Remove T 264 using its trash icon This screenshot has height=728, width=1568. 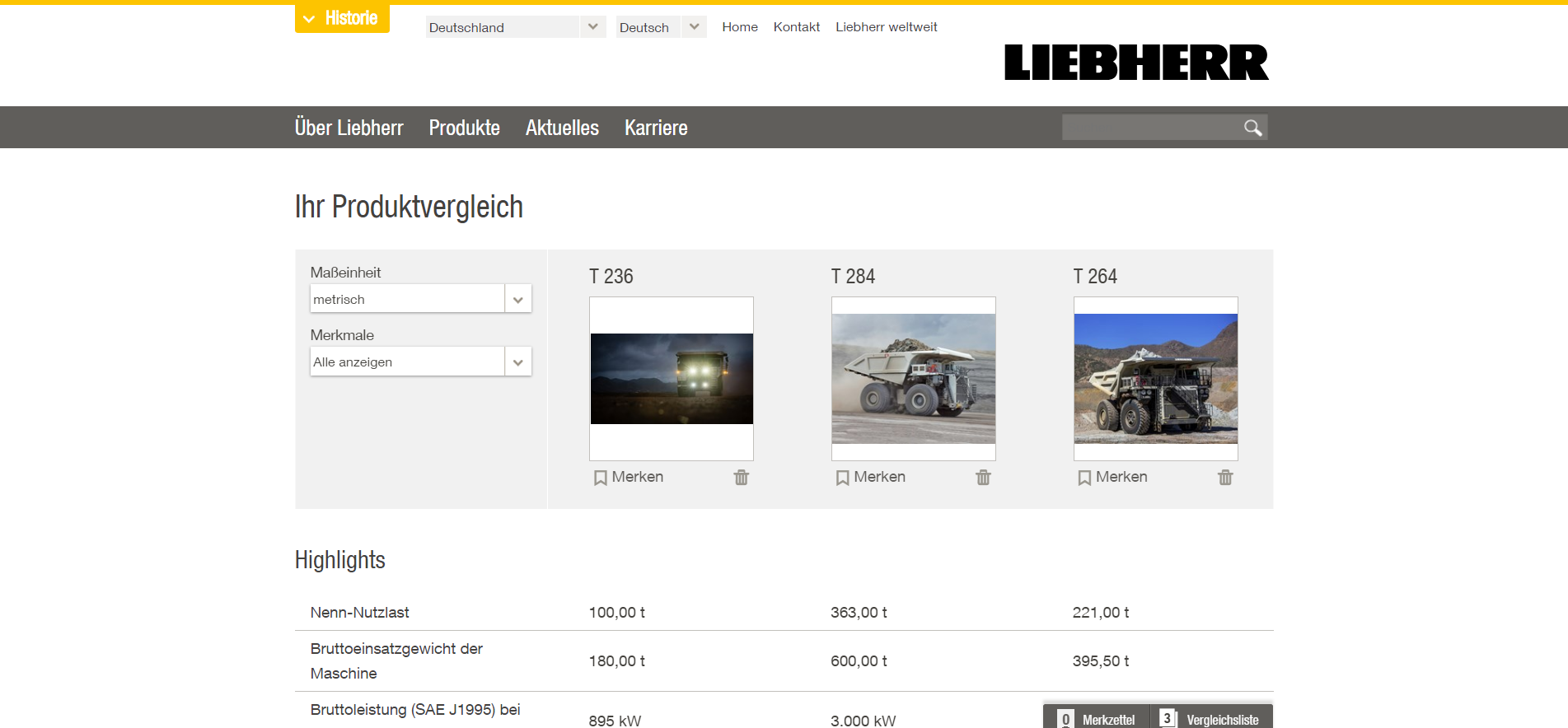[x=1225, y=478]
